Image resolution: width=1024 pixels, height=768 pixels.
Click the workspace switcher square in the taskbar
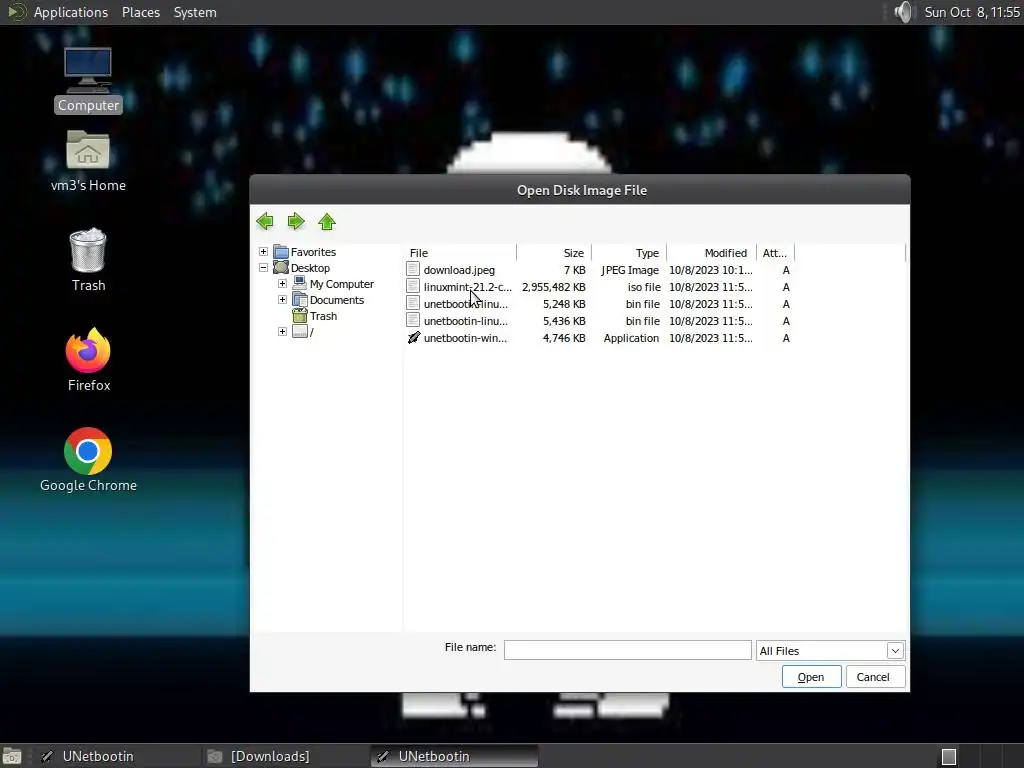pyautogui.click(x=949, y=756)
